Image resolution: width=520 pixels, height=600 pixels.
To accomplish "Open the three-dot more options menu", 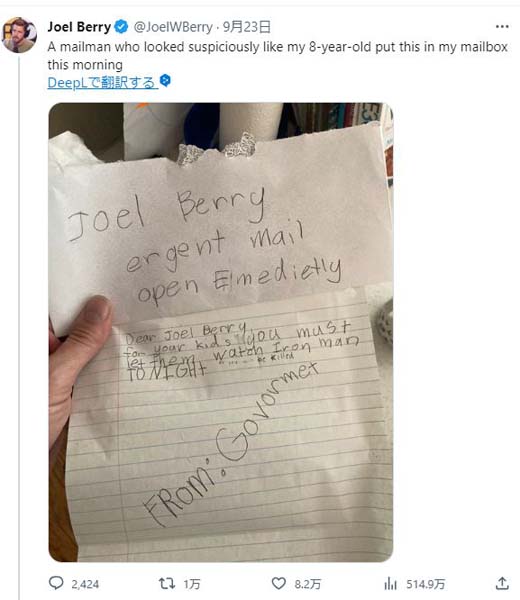I will [502, 27].
